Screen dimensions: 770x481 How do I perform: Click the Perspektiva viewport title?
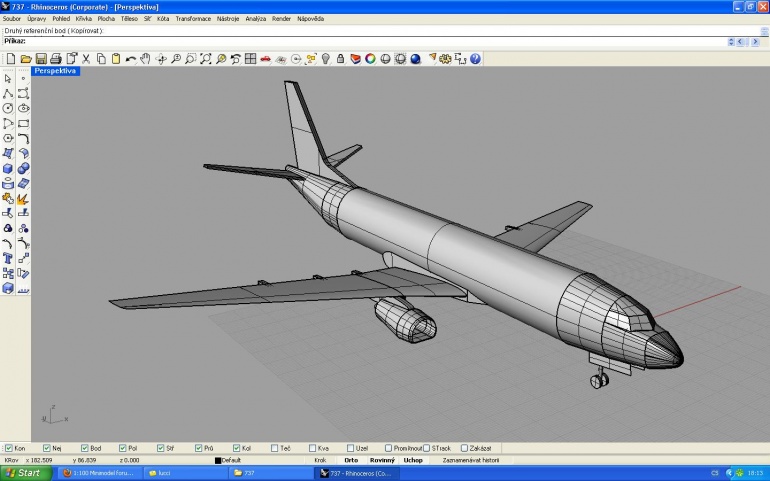pyautogui.click(x=55, y=71)
